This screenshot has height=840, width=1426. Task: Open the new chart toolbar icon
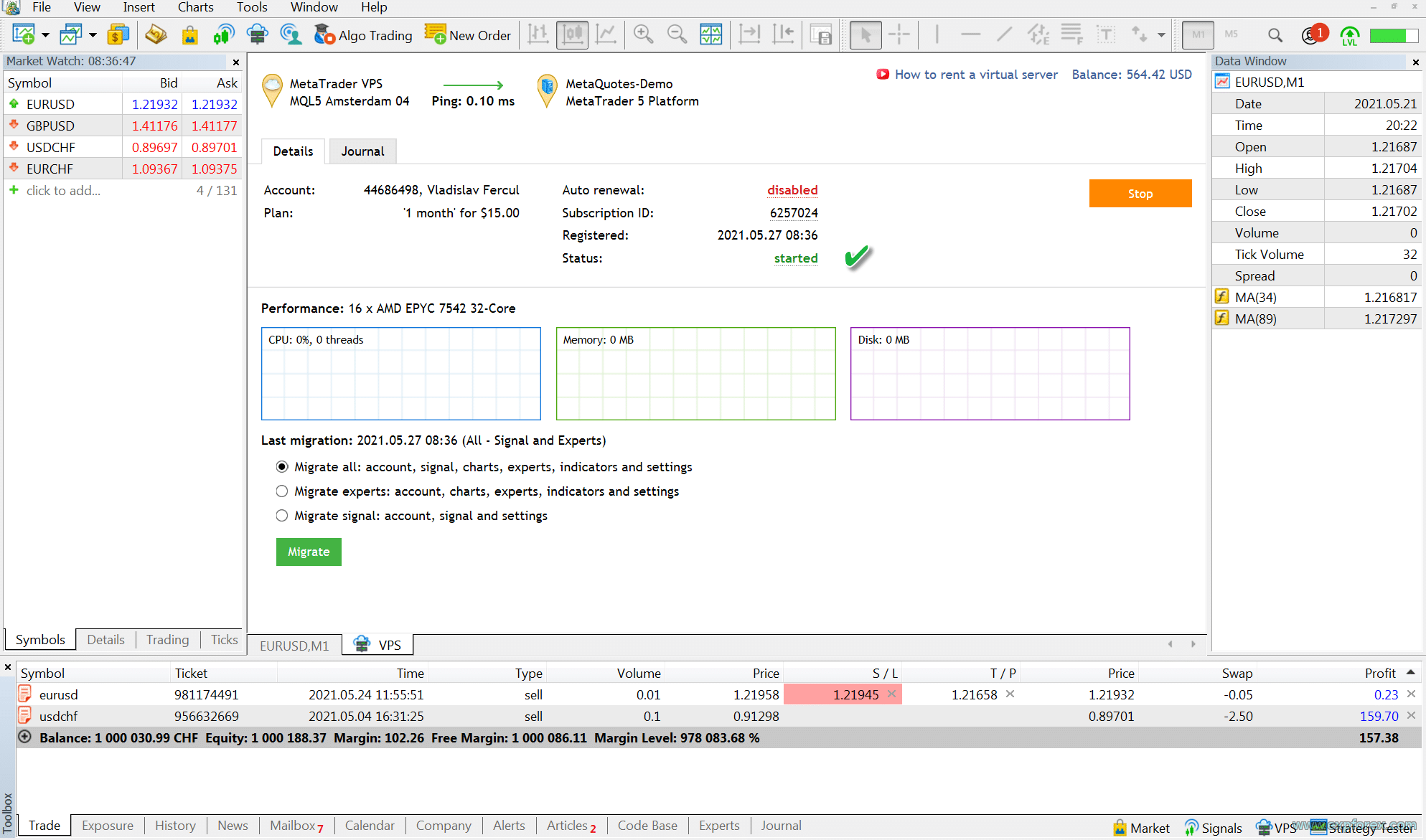coord(23,34)
